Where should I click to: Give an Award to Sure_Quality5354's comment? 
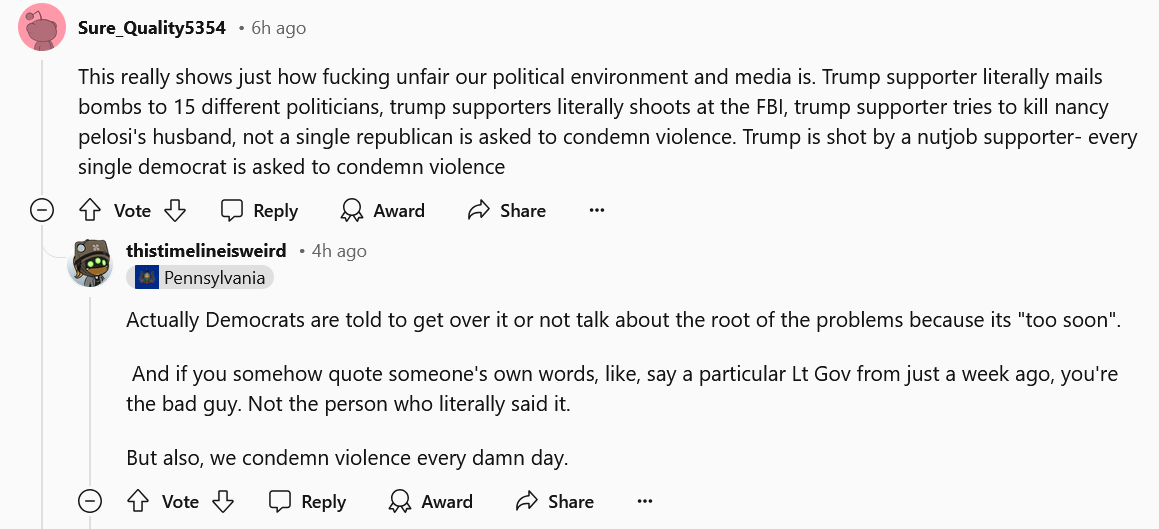coord(383,210)
